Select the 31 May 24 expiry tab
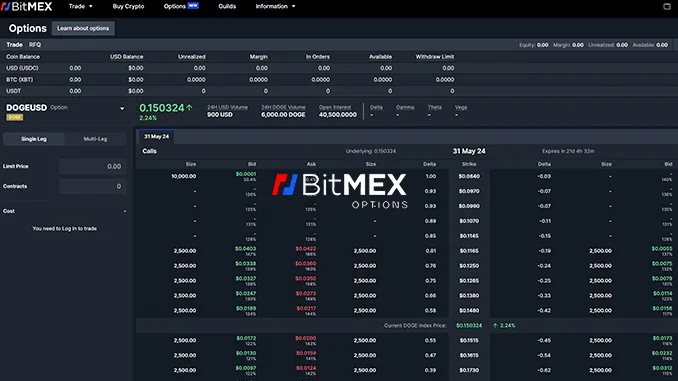The image size is (678, 381). pos(156,137)
